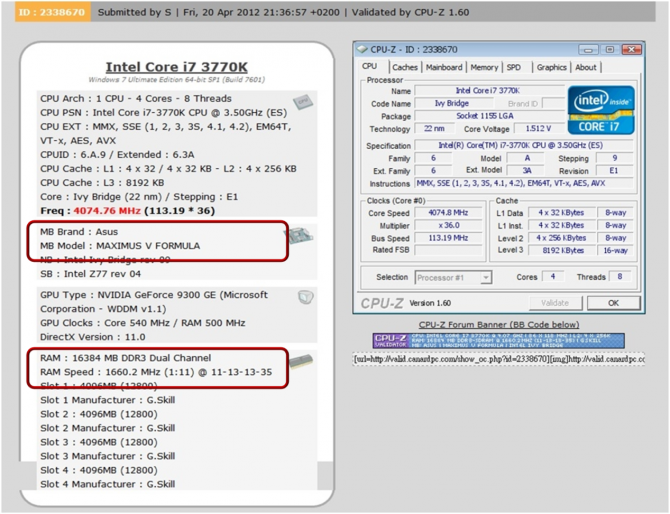Close the CPU-Z window

(x=631, y=50)
